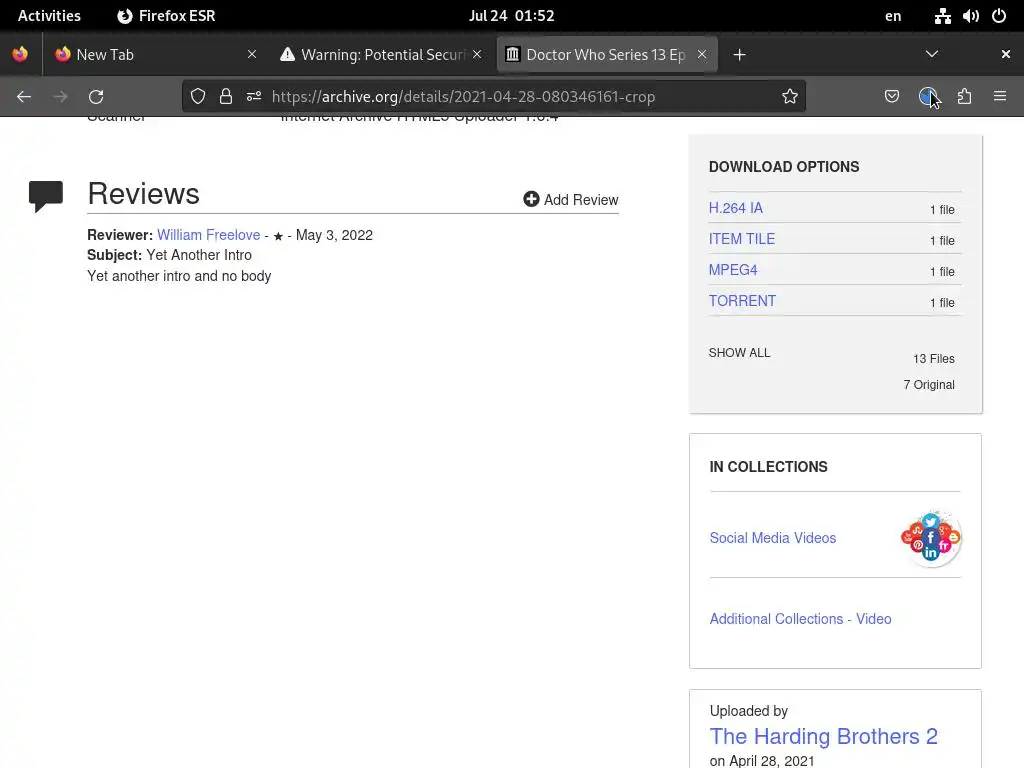The image size is (1024, 768).
Task: Open Firefox View pinned icon
Action: click(20, 54)
